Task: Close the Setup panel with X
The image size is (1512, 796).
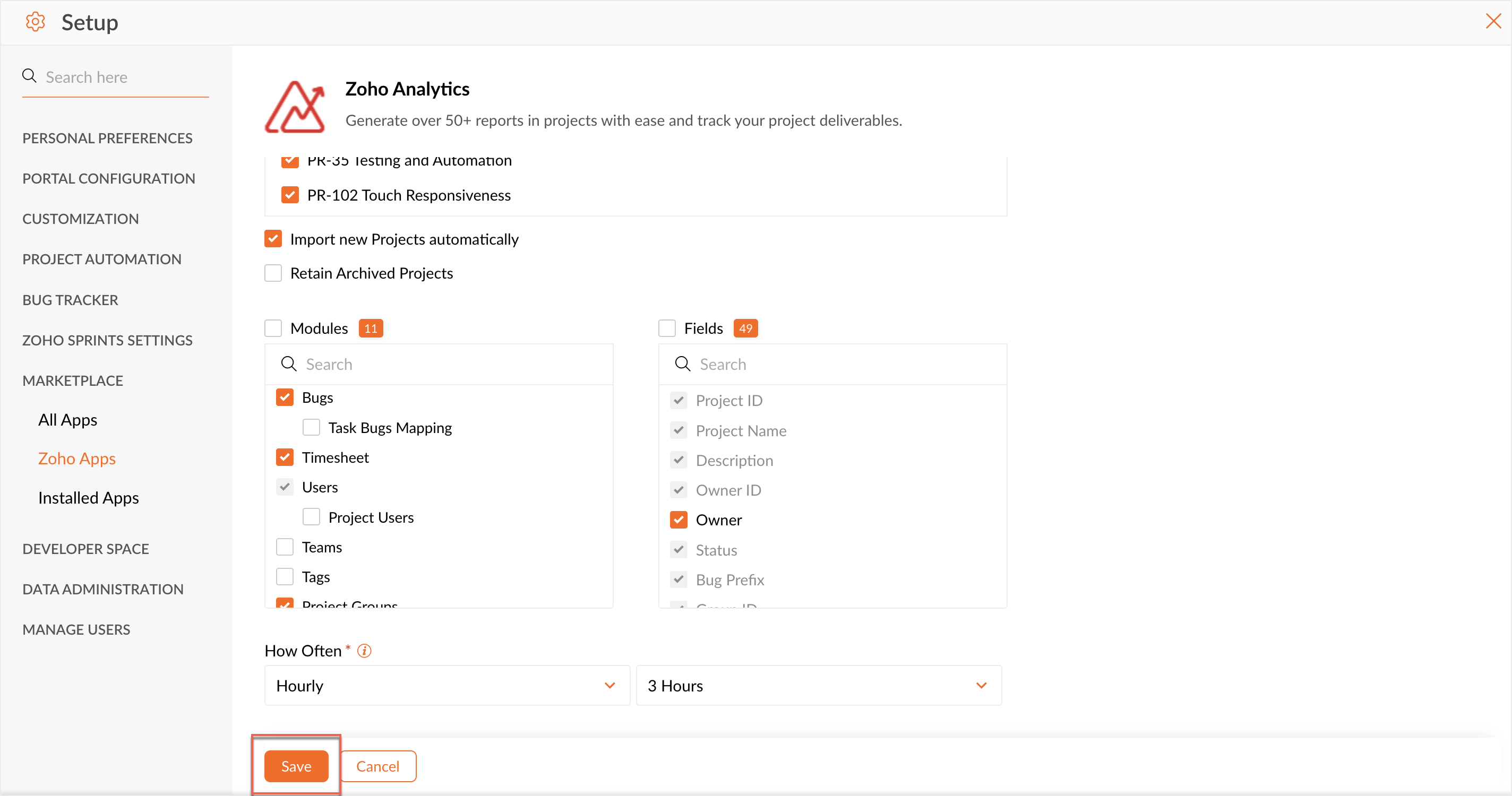Action: pos(1493,22)
